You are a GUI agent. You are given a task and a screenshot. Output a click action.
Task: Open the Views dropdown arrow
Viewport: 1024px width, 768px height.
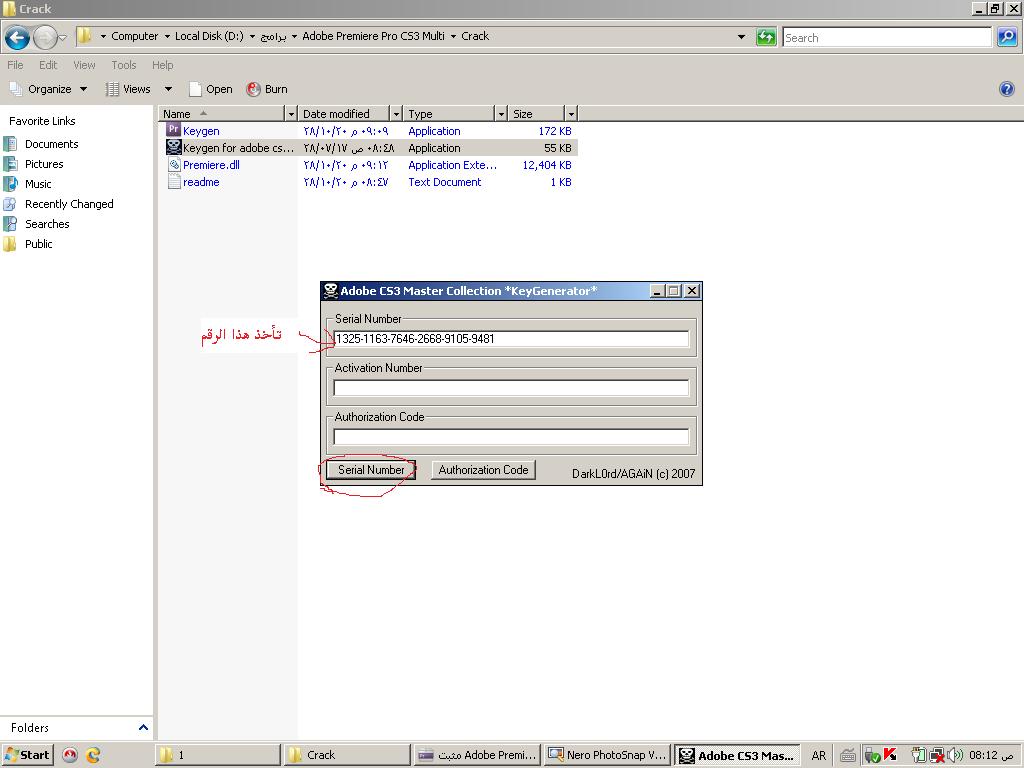168,89
